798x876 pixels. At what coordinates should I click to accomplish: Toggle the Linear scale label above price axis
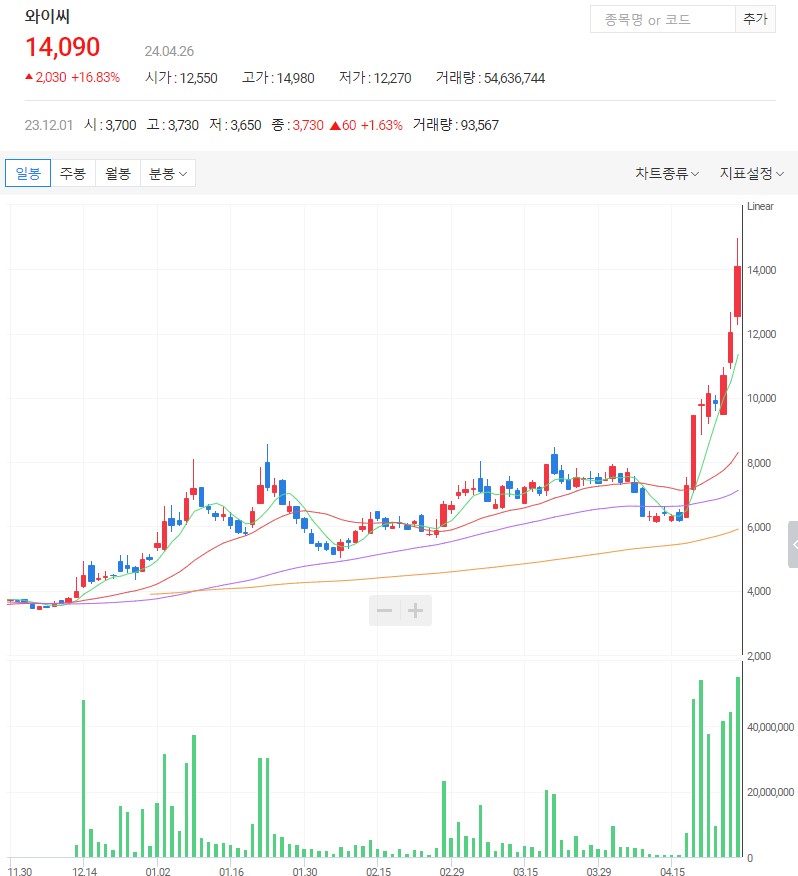coord(760,206)
